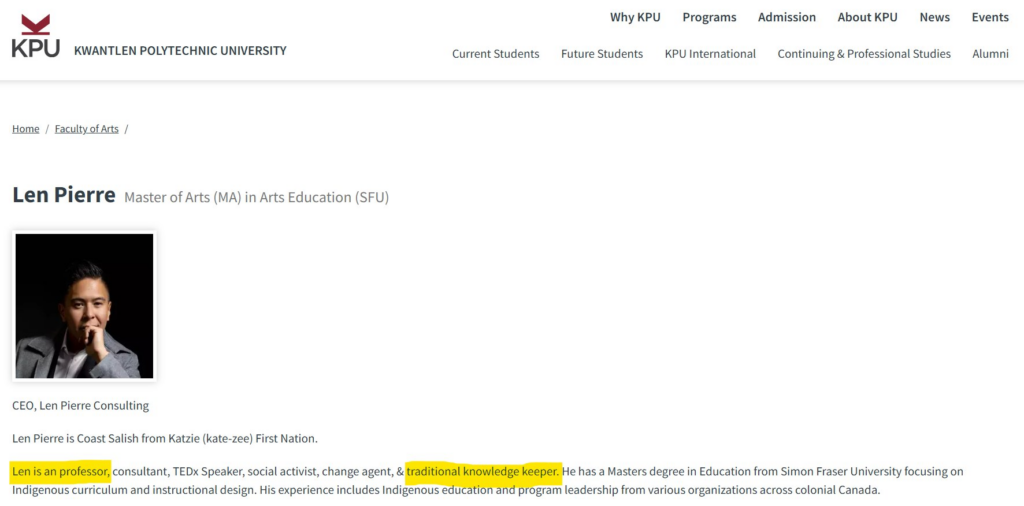The height and width of the screenshot is (506, 1024).
Task: Navigate to News
Action: pyautogui.click(x=934, y=17)
